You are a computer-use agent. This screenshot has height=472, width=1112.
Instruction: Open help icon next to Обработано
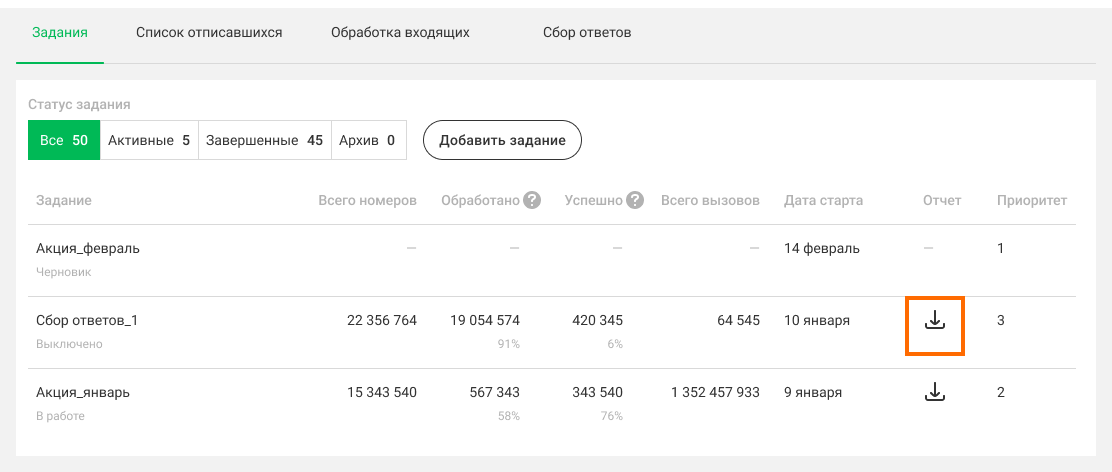tap(532, 201)
